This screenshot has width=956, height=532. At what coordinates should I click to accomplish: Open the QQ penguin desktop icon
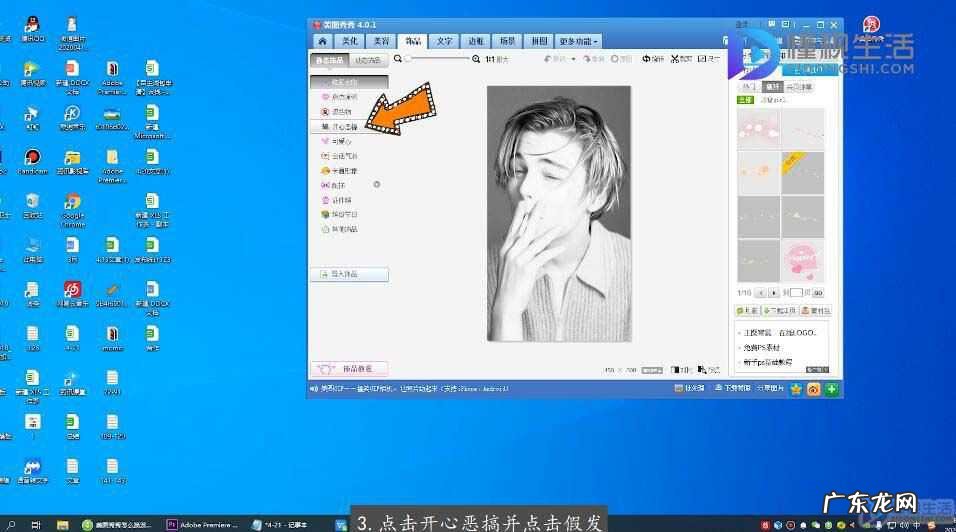tap(32, 29)
